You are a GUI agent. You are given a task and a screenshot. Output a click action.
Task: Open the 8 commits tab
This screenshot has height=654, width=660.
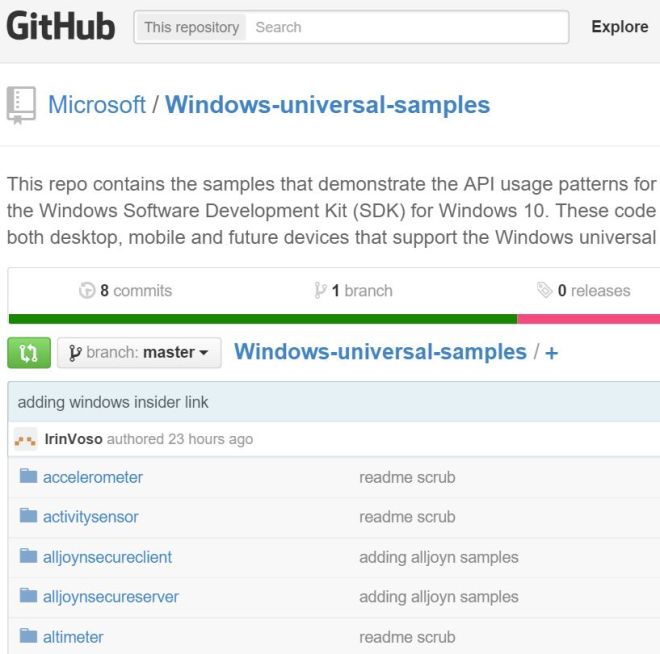(125, 291)
